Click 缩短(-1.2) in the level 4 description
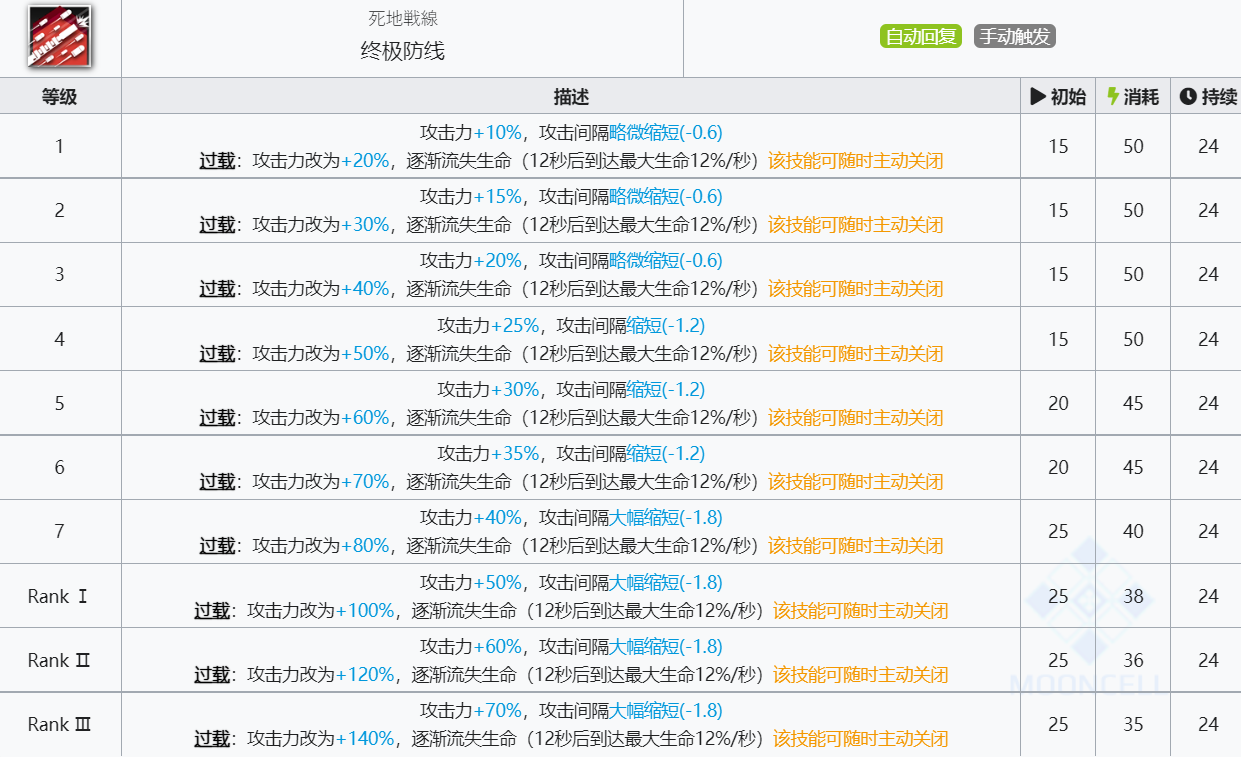This screenshot has height=757, width=1241. 666,325
